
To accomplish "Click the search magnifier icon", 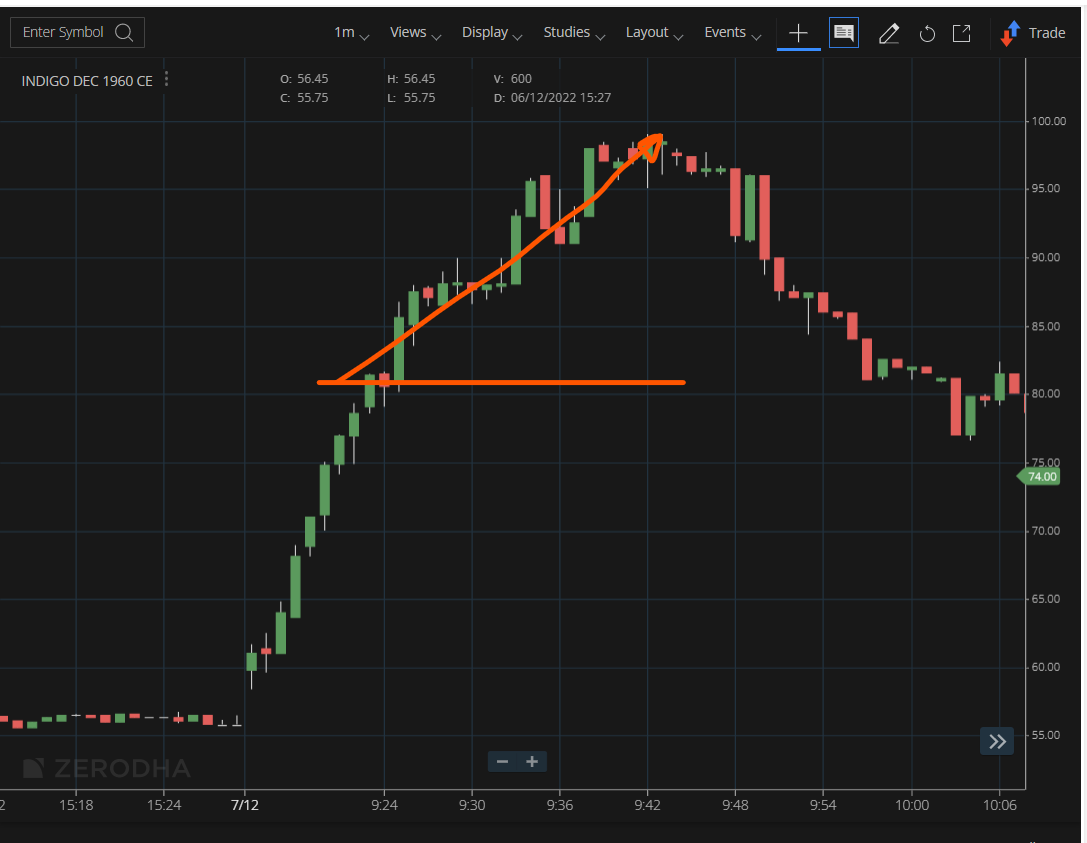I will [x=124, y=33].
